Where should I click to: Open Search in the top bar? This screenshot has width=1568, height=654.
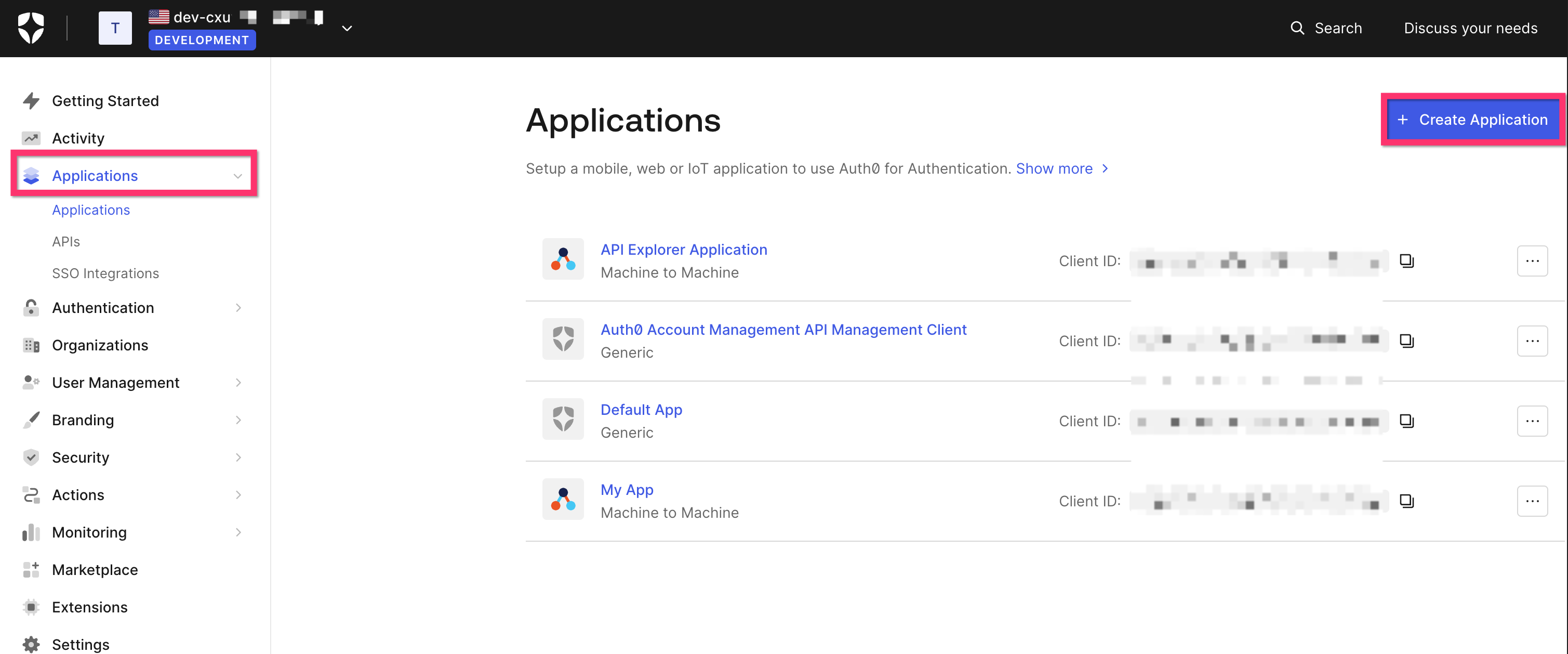click(x=1326, y=28)
